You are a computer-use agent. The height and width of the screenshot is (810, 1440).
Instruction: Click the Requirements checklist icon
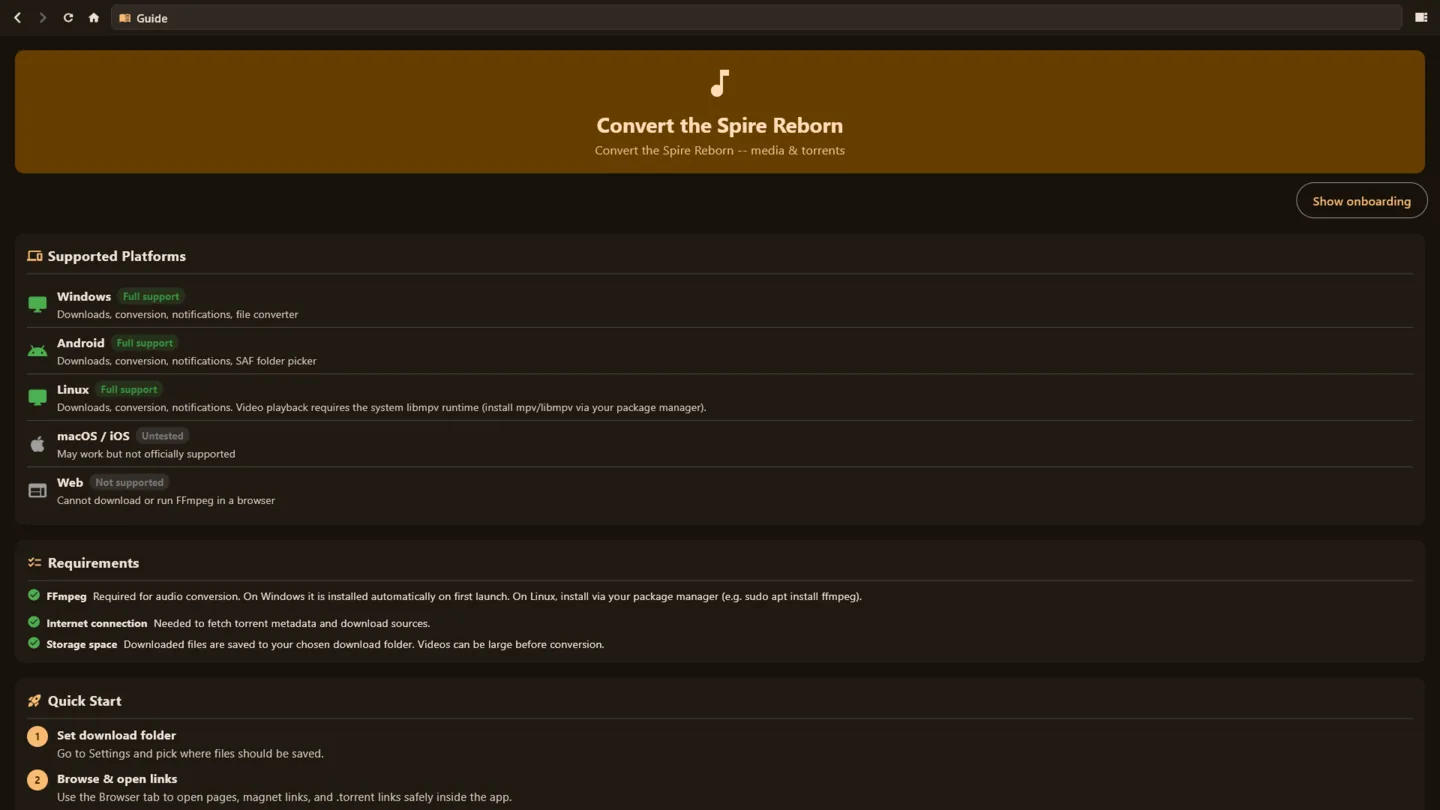35,563
